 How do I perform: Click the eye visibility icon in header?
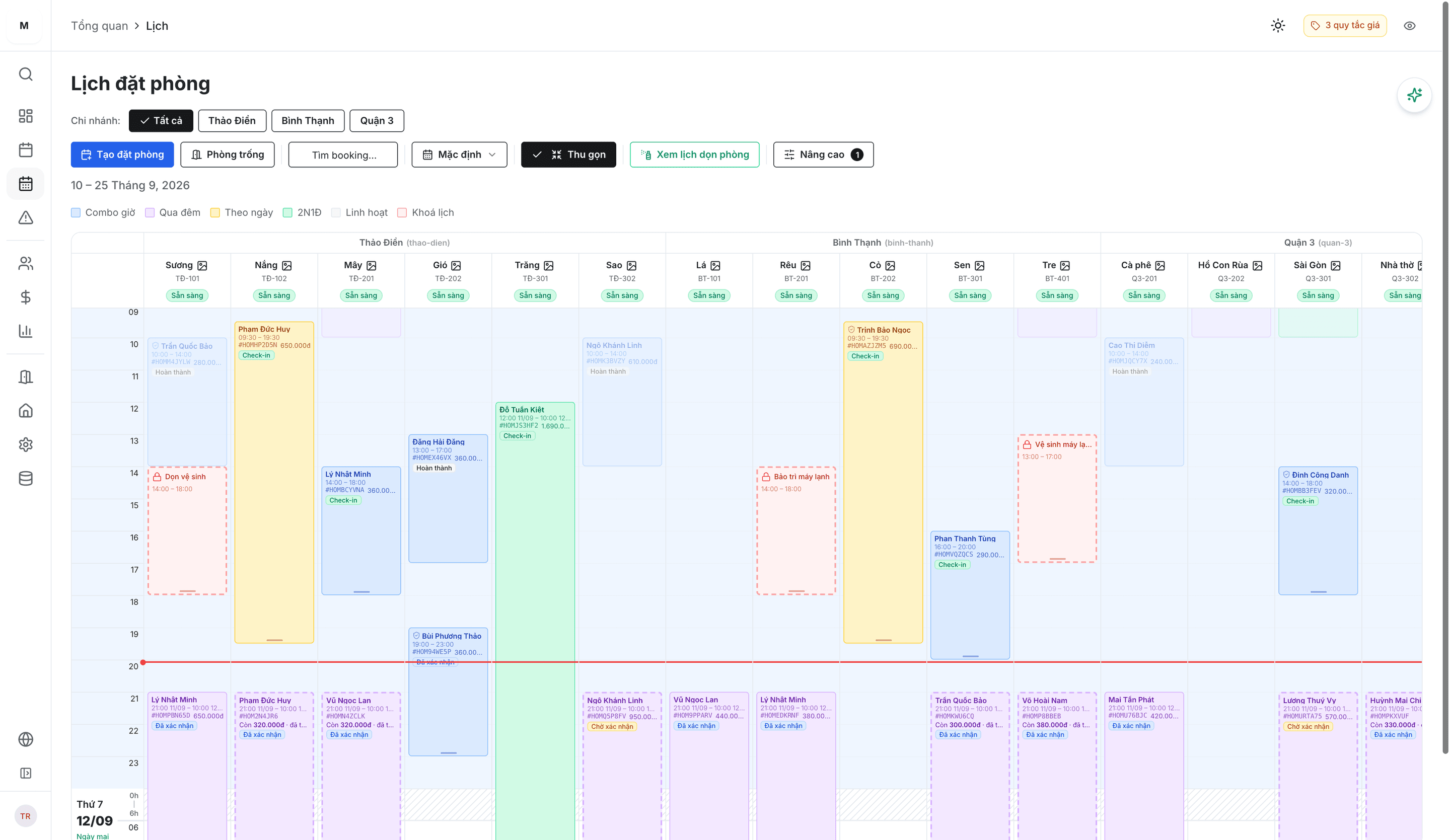(1409, 25)
